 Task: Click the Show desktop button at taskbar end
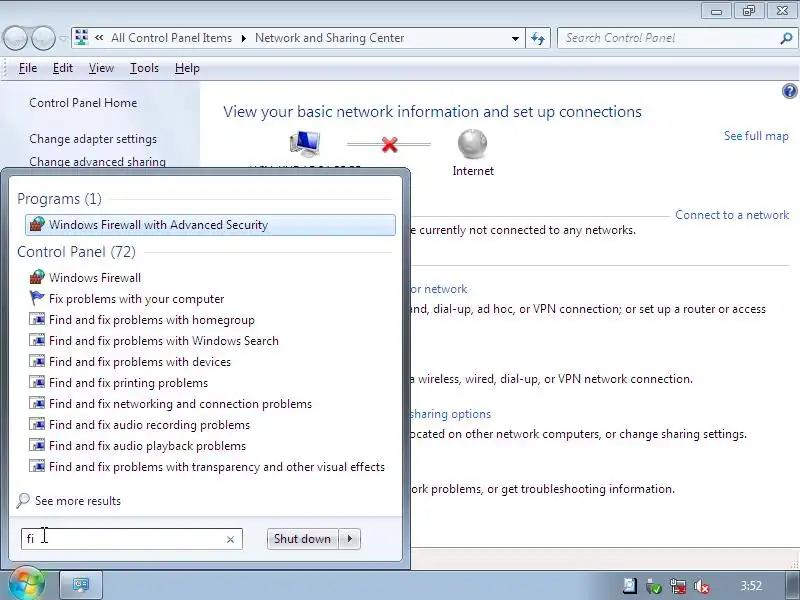coord(792,585)
